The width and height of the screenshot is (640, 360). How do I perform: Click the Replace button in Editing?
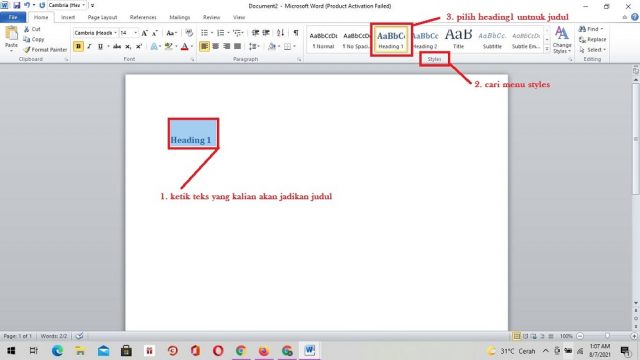pos(592,40)
